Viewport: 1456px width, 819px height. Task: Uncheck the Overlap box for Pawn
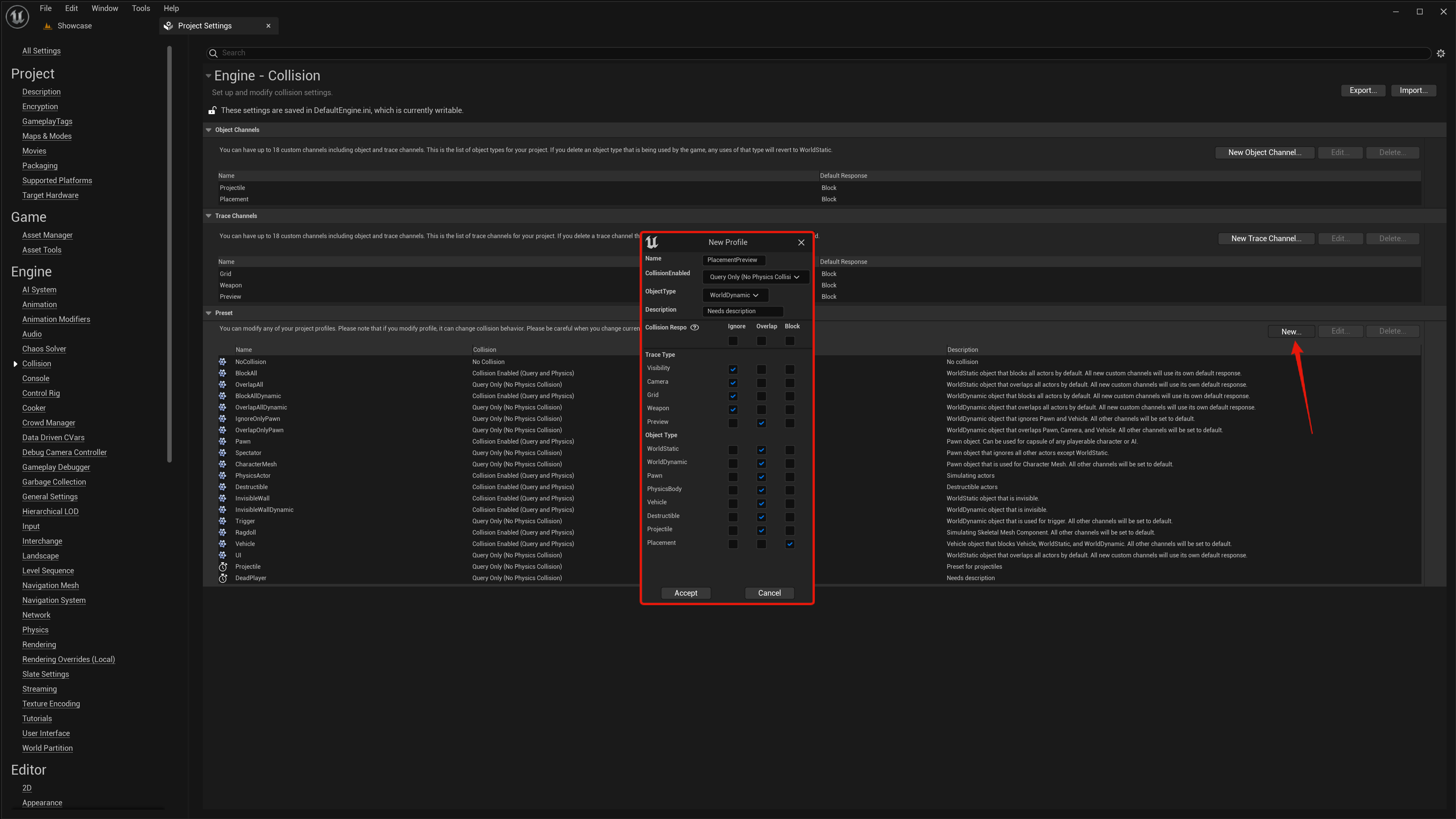click(x=761, y=477)
